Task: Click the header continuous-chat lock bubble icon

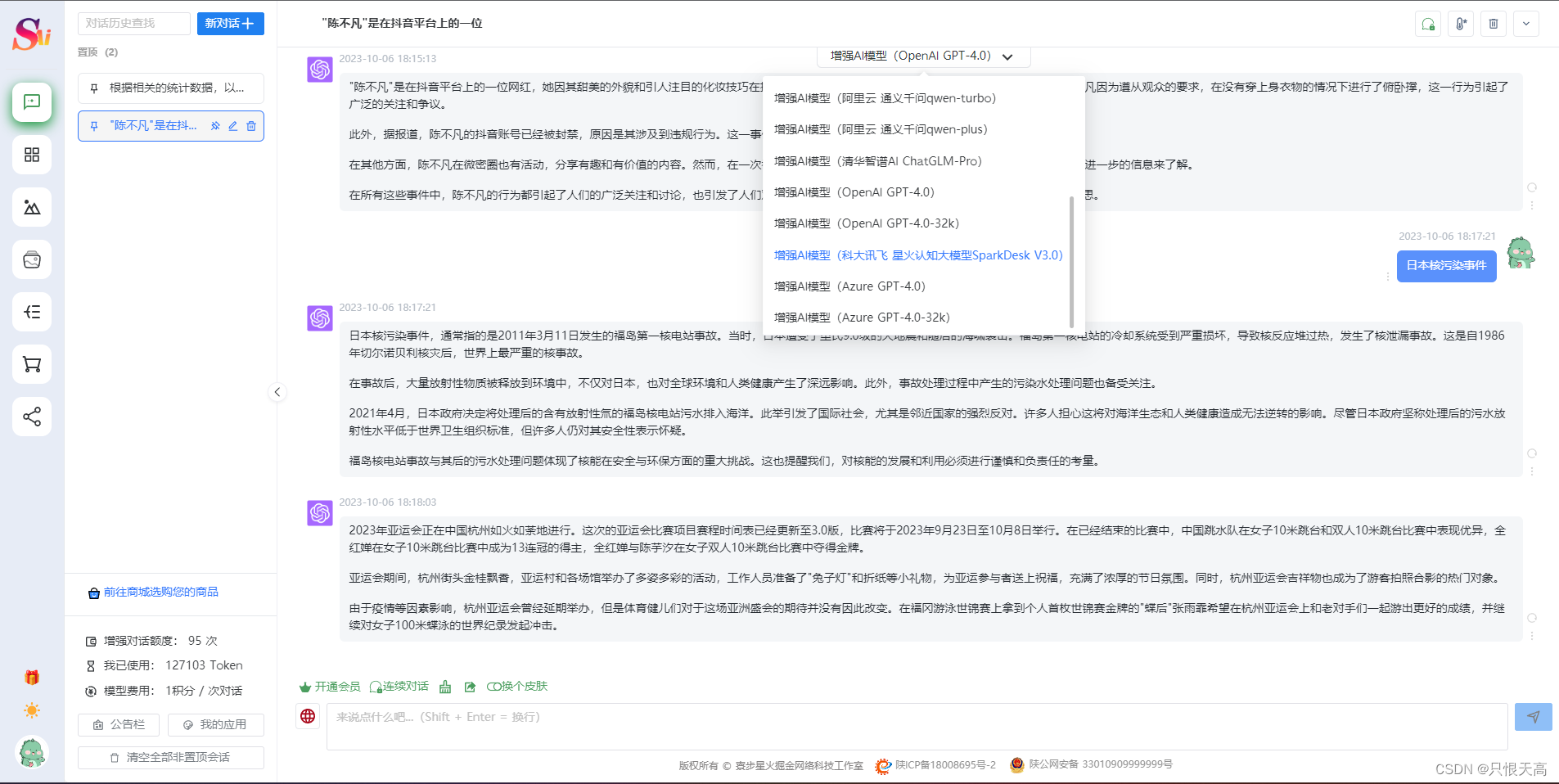Action: click(1428, 24)
